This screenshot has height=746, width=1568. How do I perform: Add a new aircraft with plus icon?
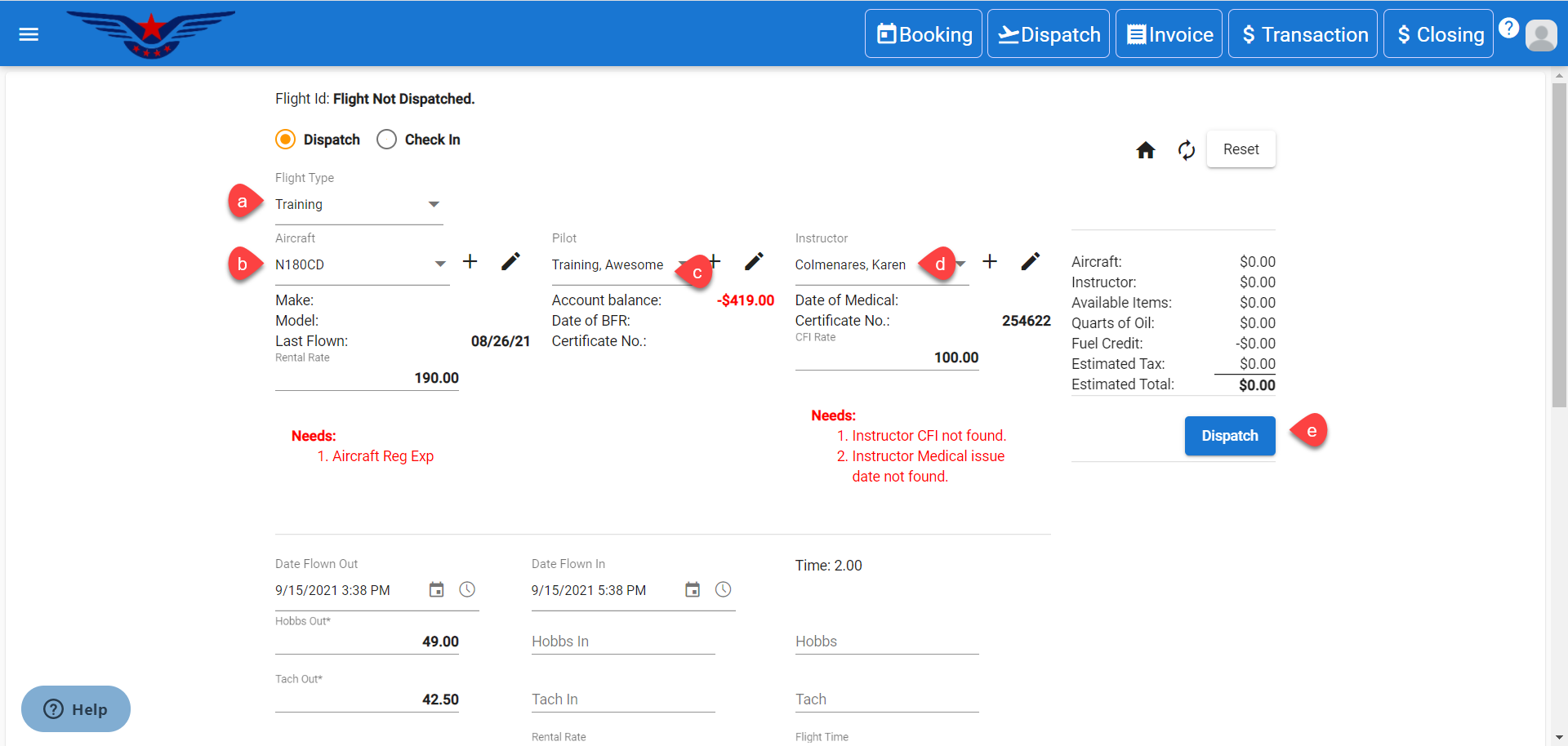point(470,262)
